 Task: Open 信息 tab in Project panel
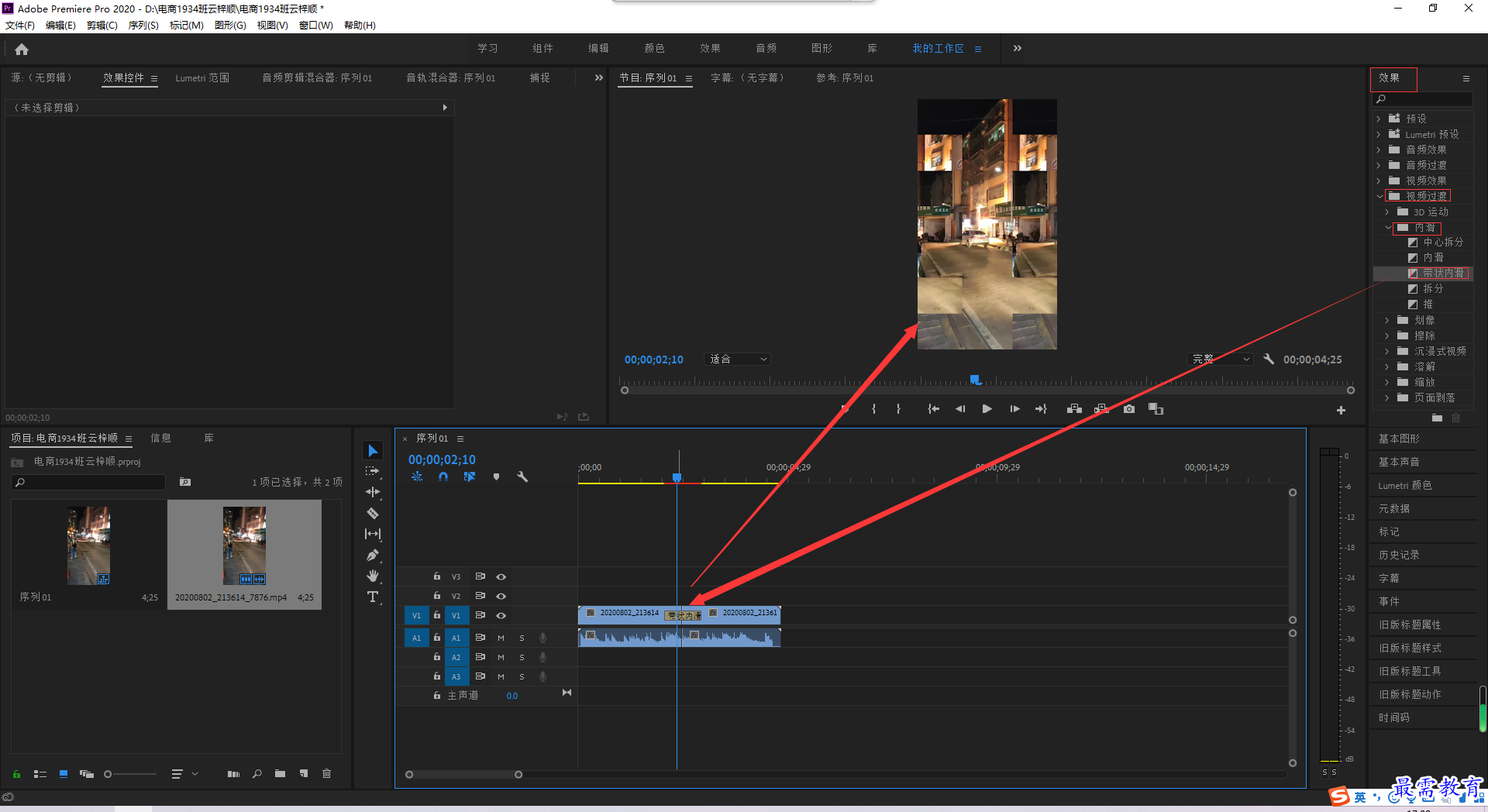click(160, 439)
